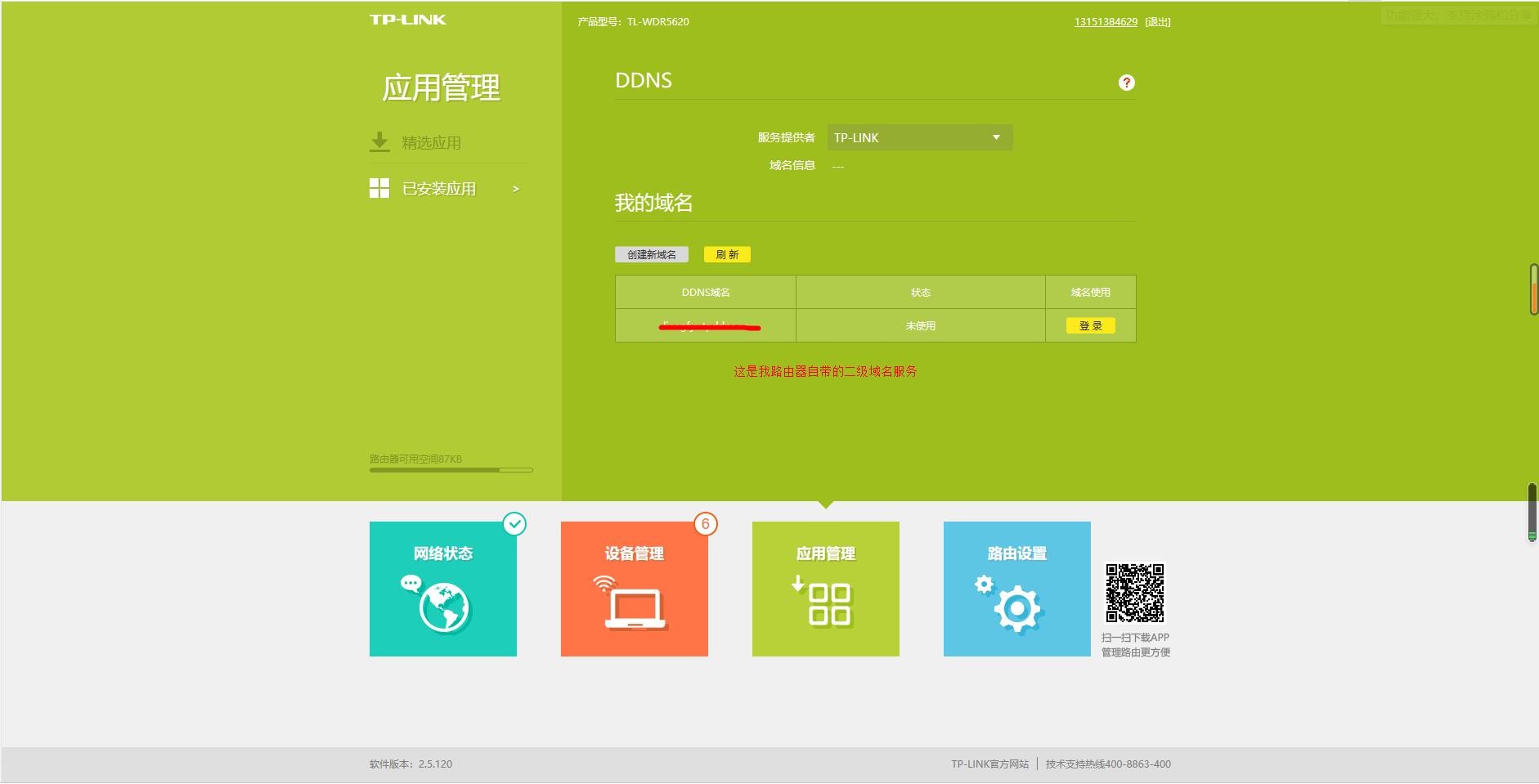
Task: Click the 退出 logout link
Action: (x=1158, y=22)
